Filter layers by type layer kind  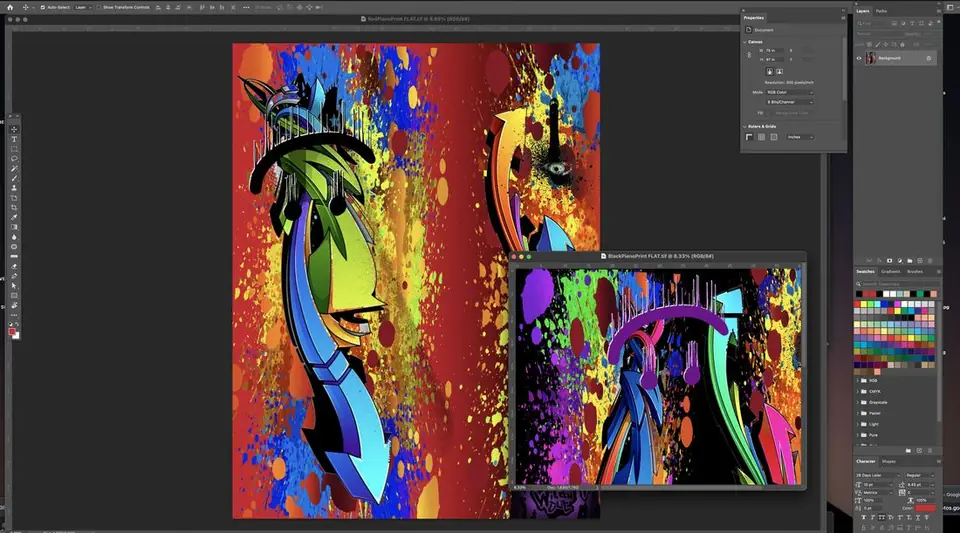pyautogui.click(x=912, y=23)
